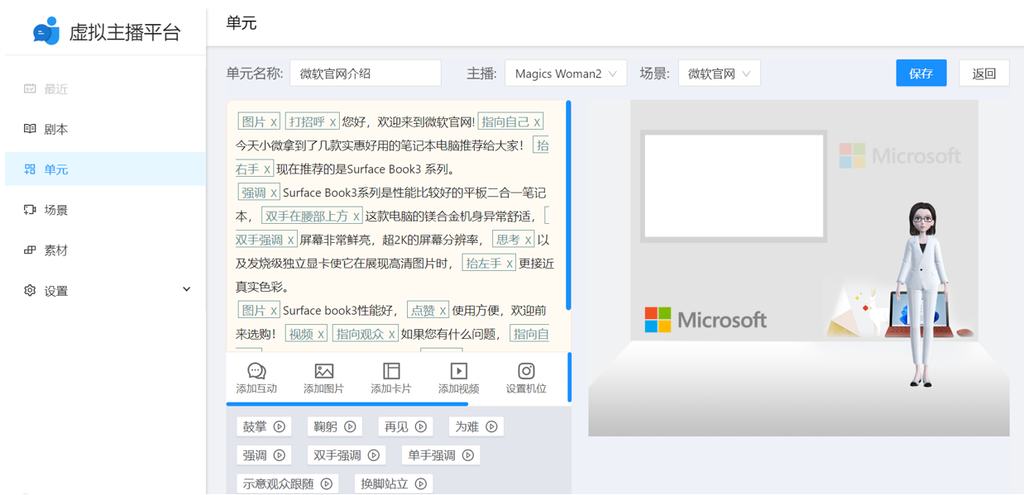
Task: Click the text 现在推荐的是Surface Book3 系列。
Action: pos(365,169)
